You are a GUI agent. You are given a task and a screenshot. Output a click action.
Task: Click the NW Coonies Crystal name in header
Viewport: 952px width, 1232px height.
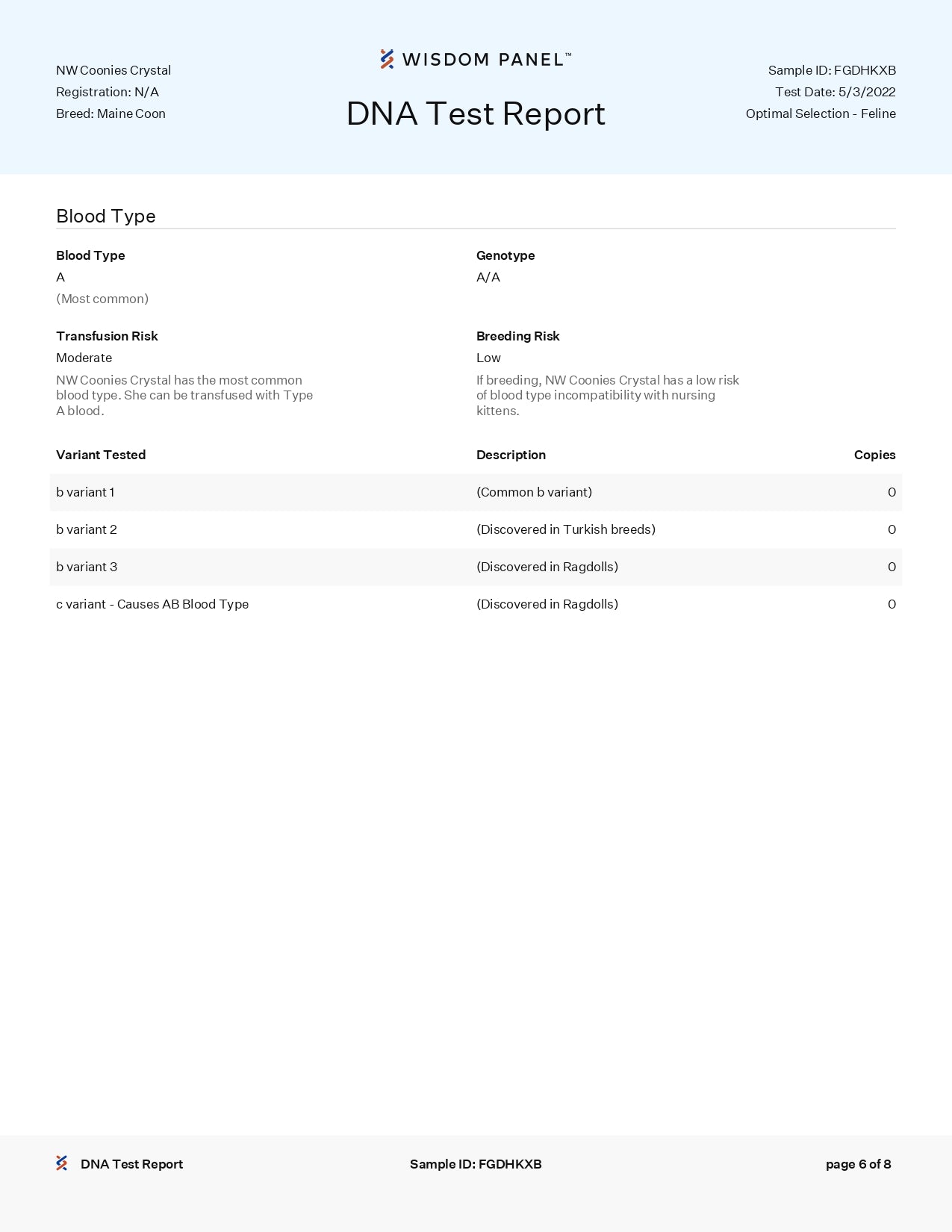coord(113,70)
